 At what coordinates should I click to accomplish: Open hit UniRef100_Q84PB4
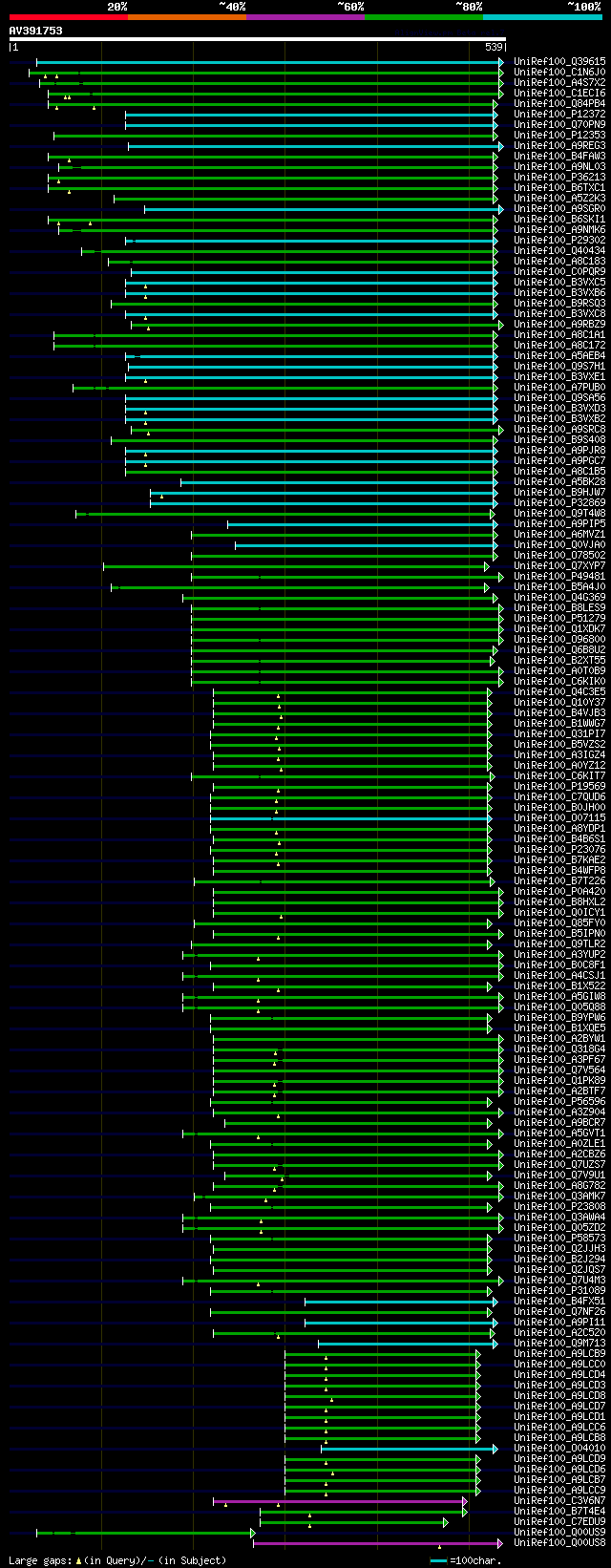559,103
